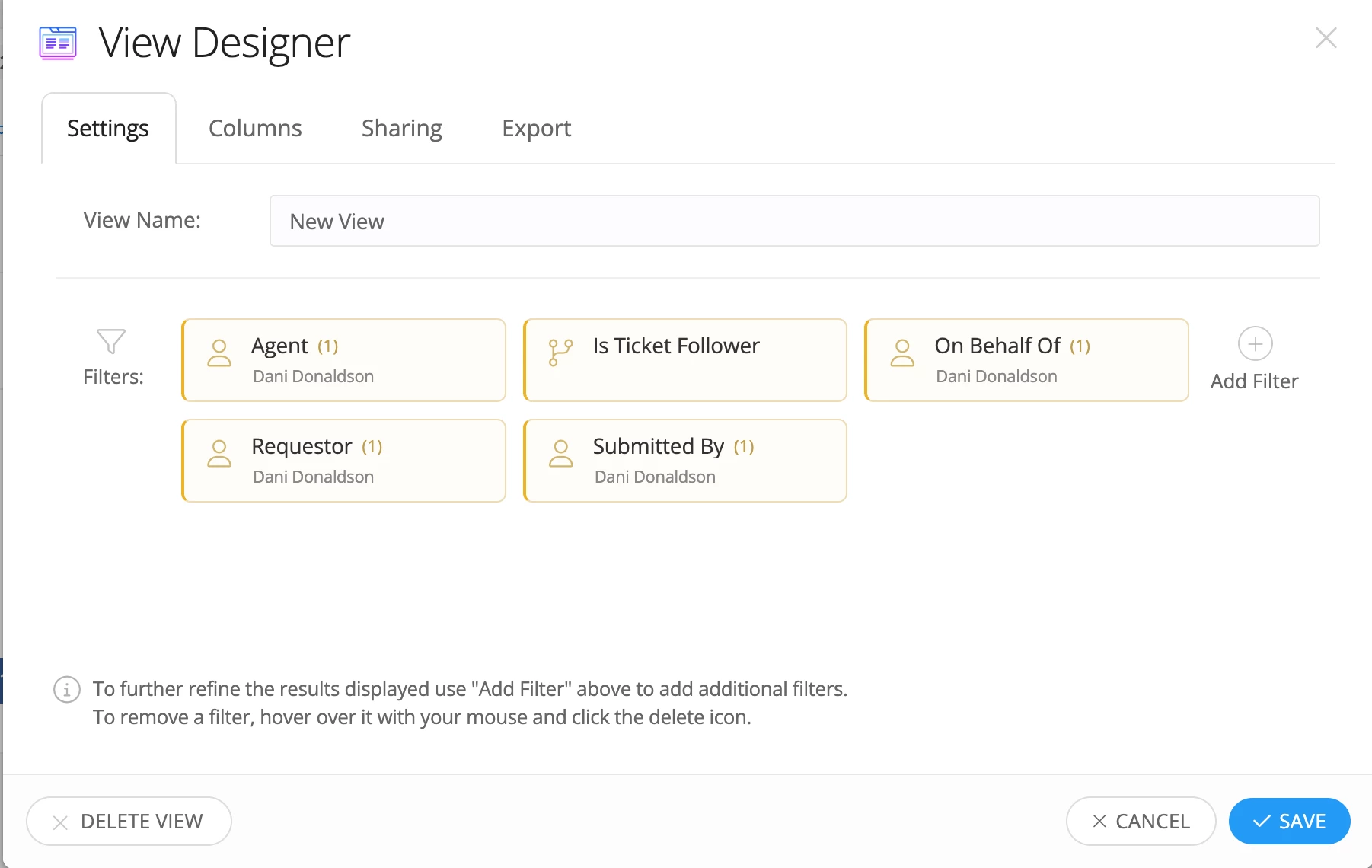Click the Agent filter person icon
1372x868 pixels.
tap(219, 353)
